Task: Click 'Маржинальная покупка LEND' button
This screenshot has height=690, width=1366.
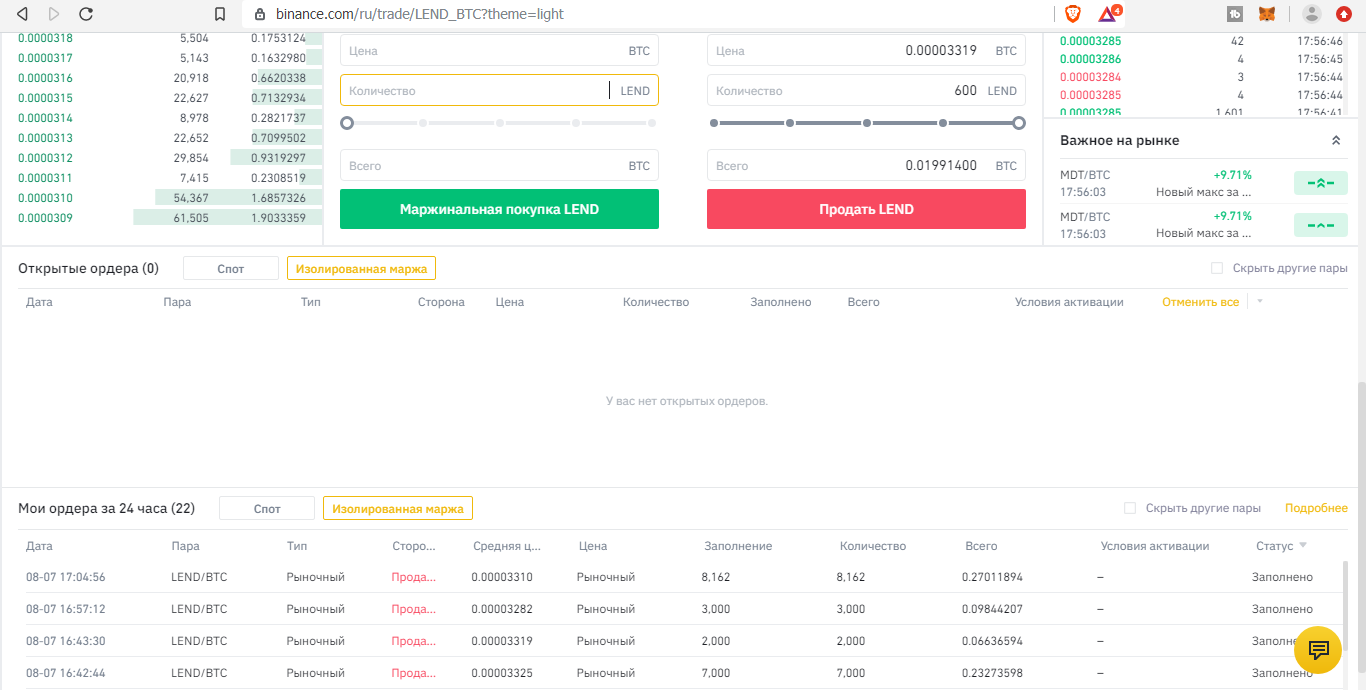Action: (x=499, y=209)
